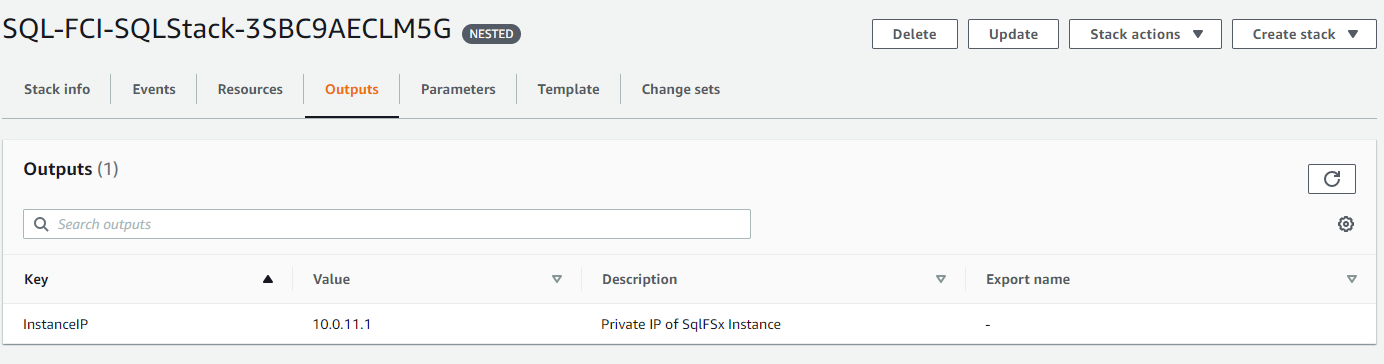
Task: Sort the Description column
Action: pyautogui.click(x=940, y=279)
